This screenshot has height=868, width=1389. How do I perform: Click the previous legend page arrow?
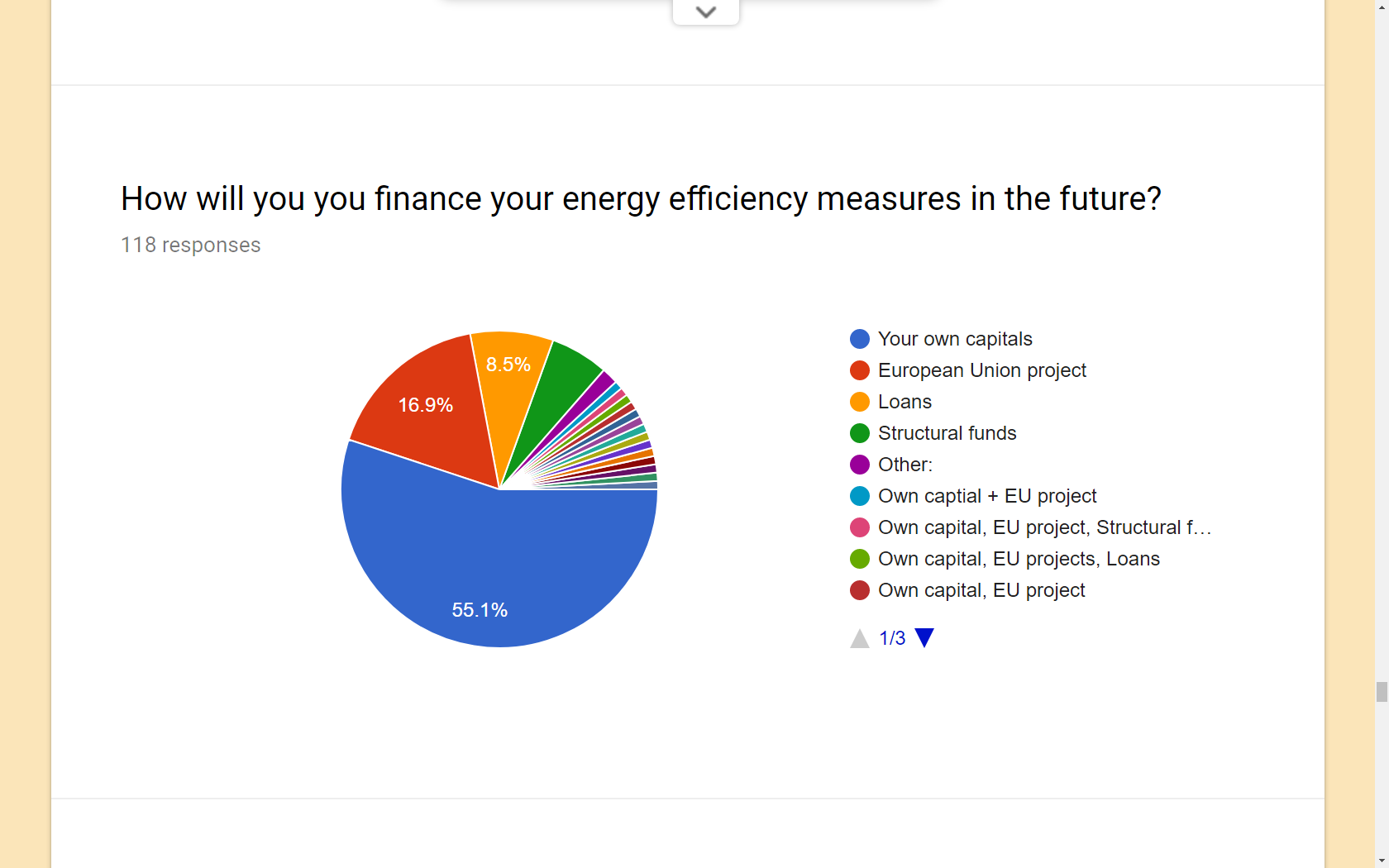point(860,638)
